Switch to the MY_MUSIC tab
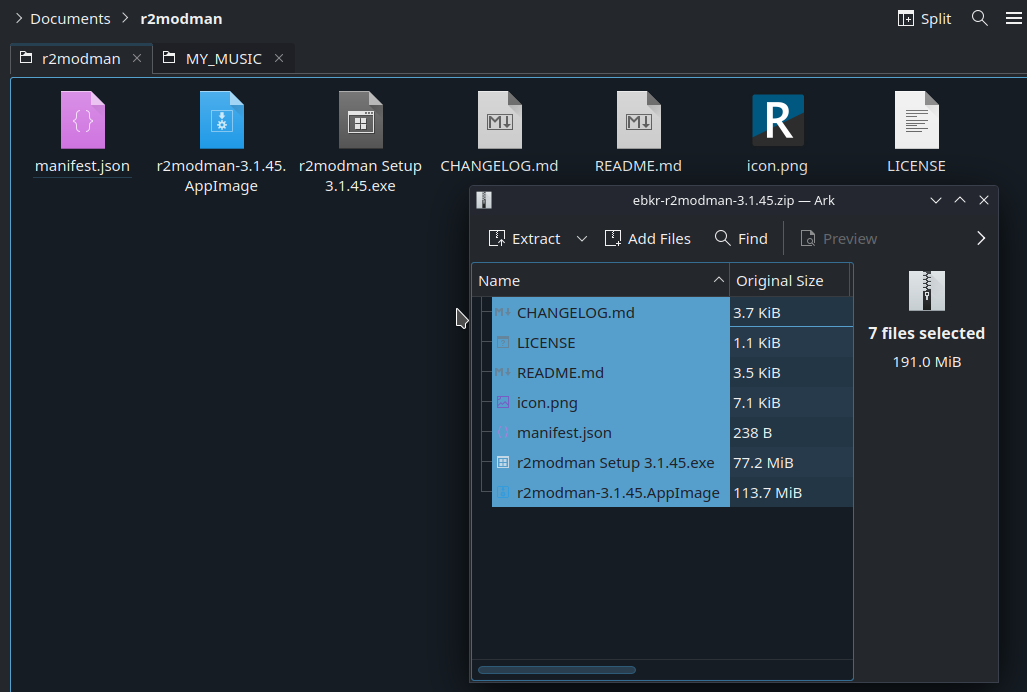1027x692 pixels. point(223,59)
